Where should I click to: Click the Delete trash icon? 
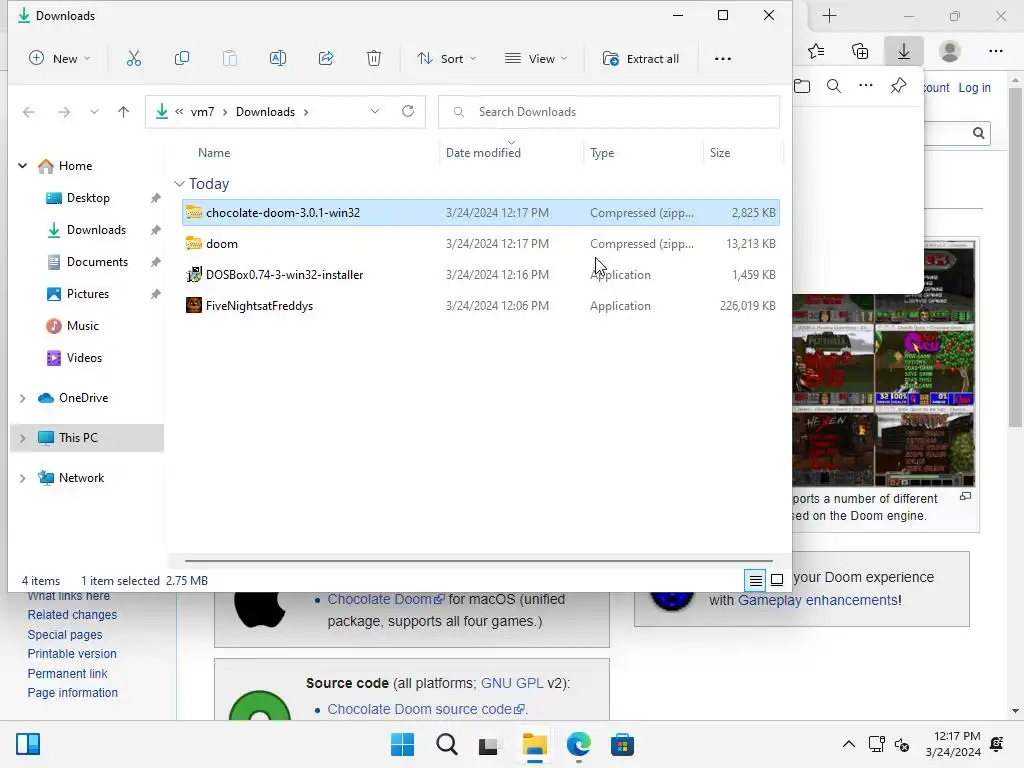point(374,59)
